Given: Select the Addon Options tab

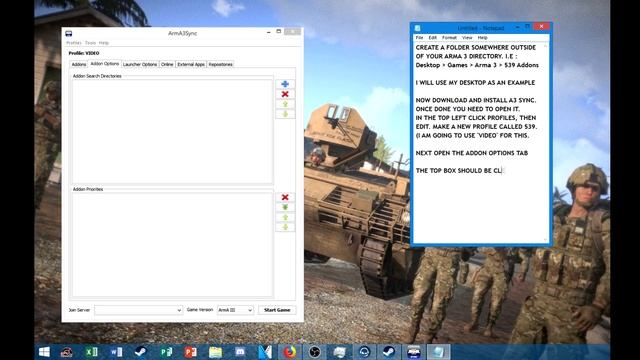Looking at the screenshot, I should tap(104, 64).
